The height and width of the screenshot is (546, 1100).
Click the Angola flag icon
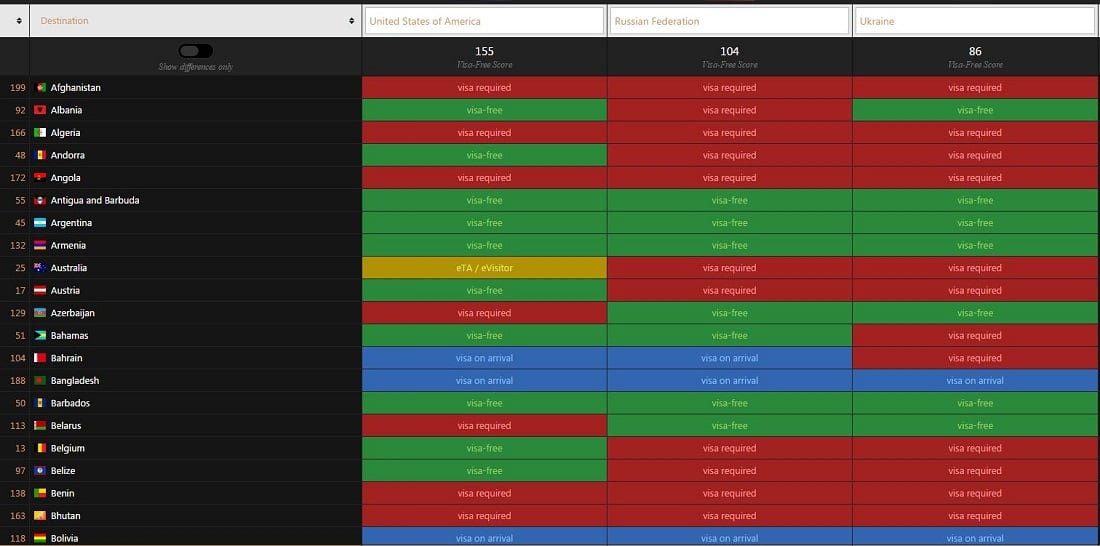point(40,178)
